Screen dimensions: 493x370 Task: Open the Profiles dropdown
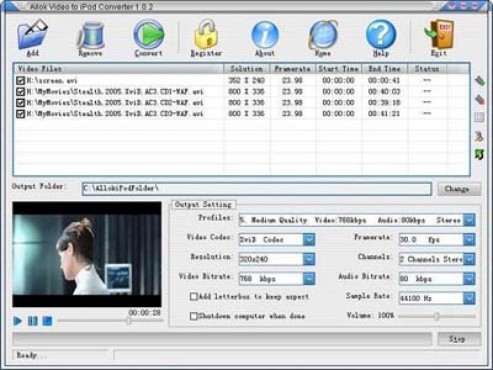tap(470, 220)
